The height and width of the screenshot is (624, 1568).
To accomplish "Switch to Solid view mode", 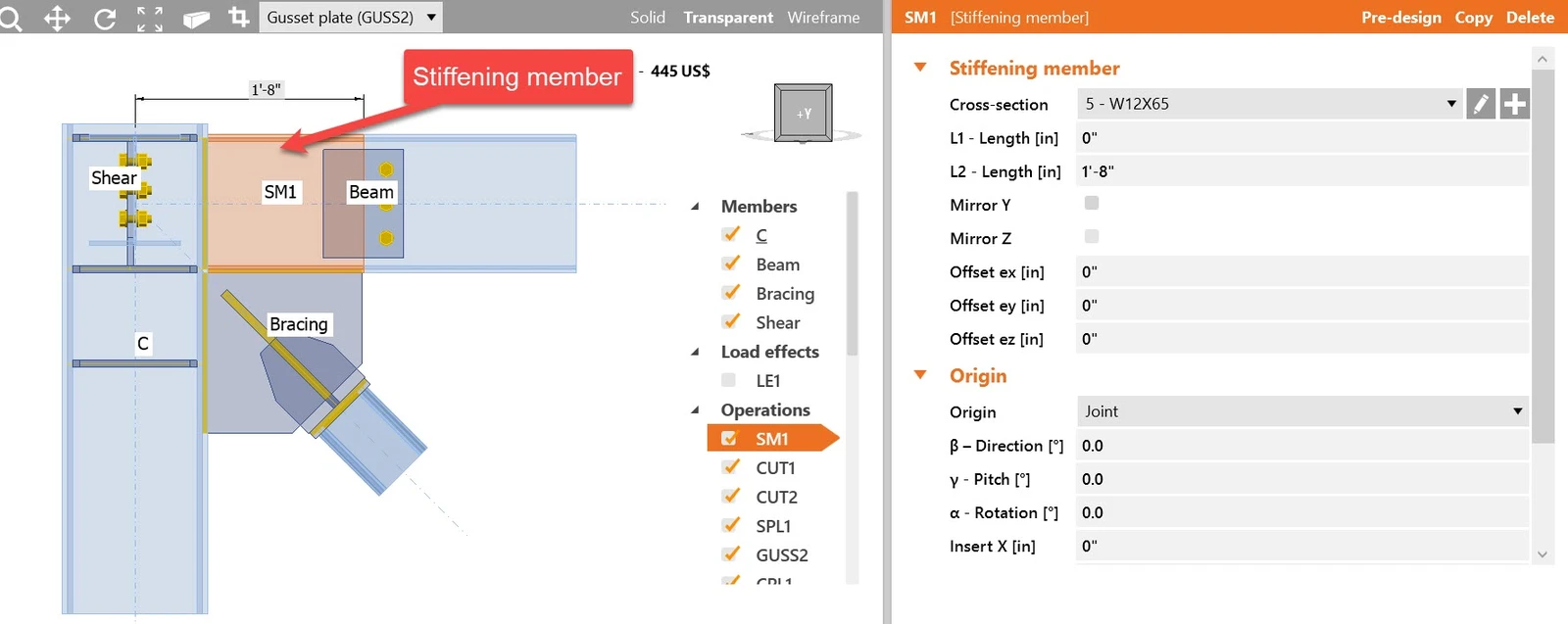I will 648,18.
